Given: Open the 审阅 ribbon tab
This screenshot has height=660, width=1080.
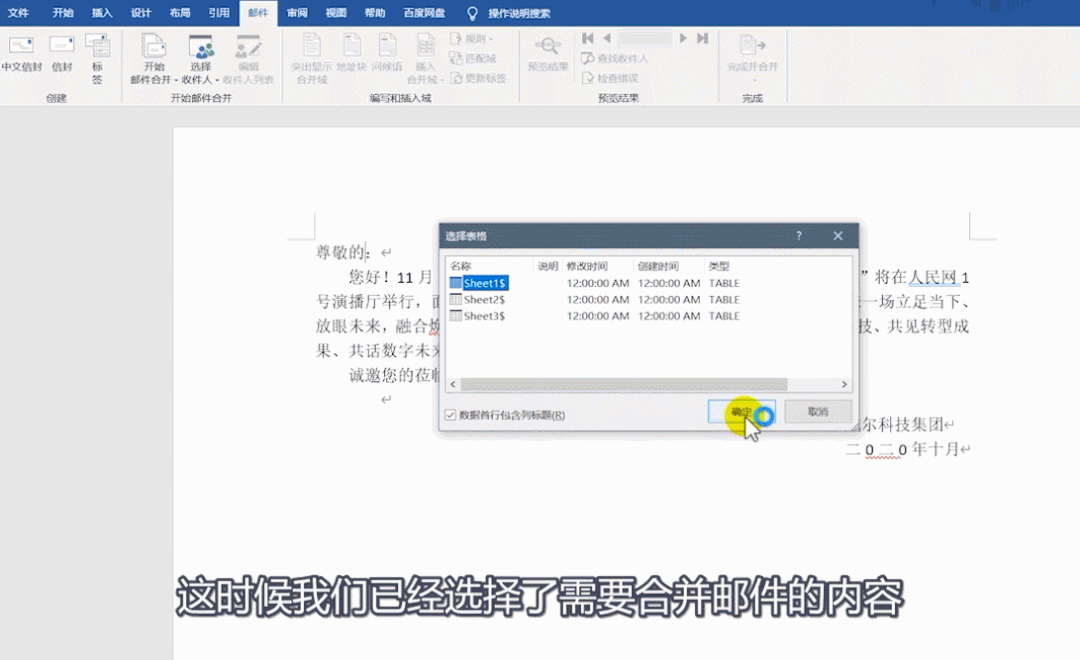Looking at the screenshot, I should click(297, 13).
